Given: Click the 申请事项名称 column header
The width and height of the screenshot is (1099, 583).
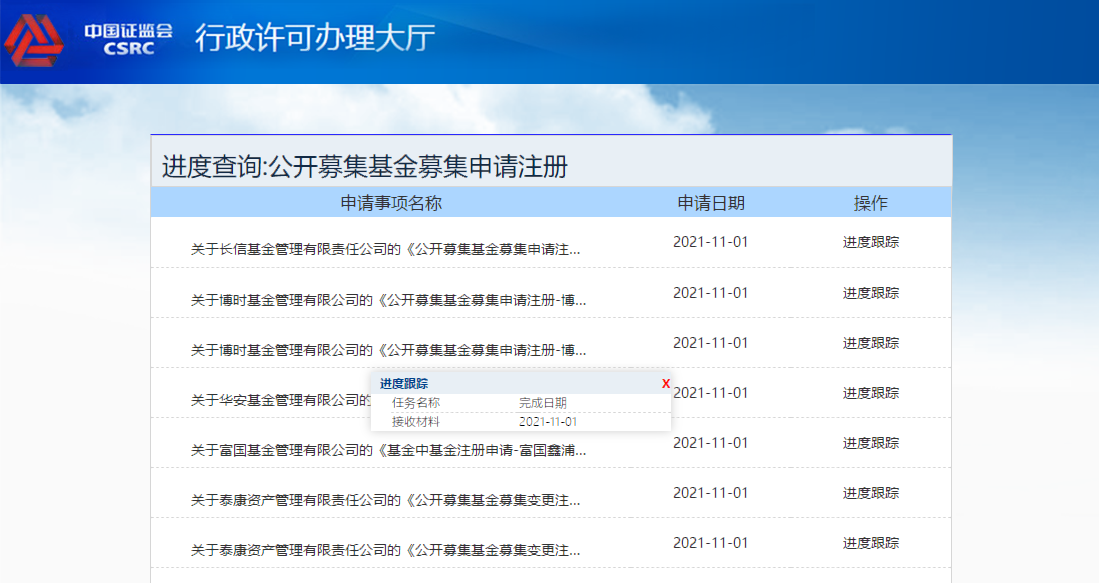Looking at the screenshot, I should point(391,203).
